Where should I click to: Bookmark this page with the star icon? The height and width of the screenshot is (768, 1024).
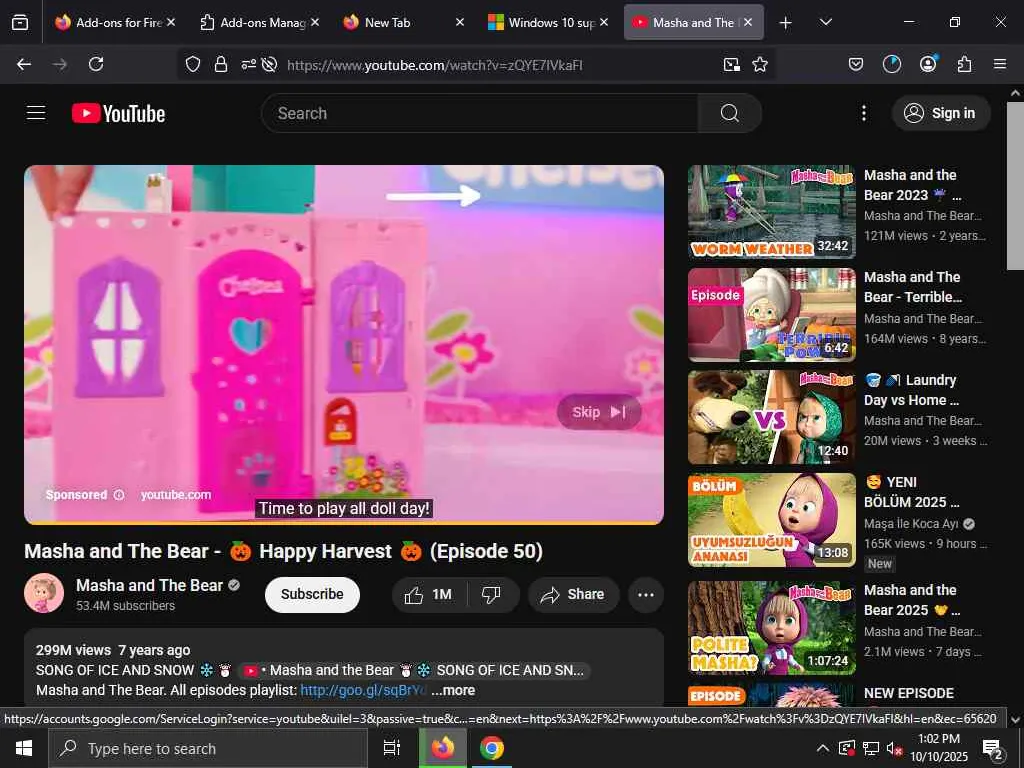pyautogui.click(x=760, y=64)
